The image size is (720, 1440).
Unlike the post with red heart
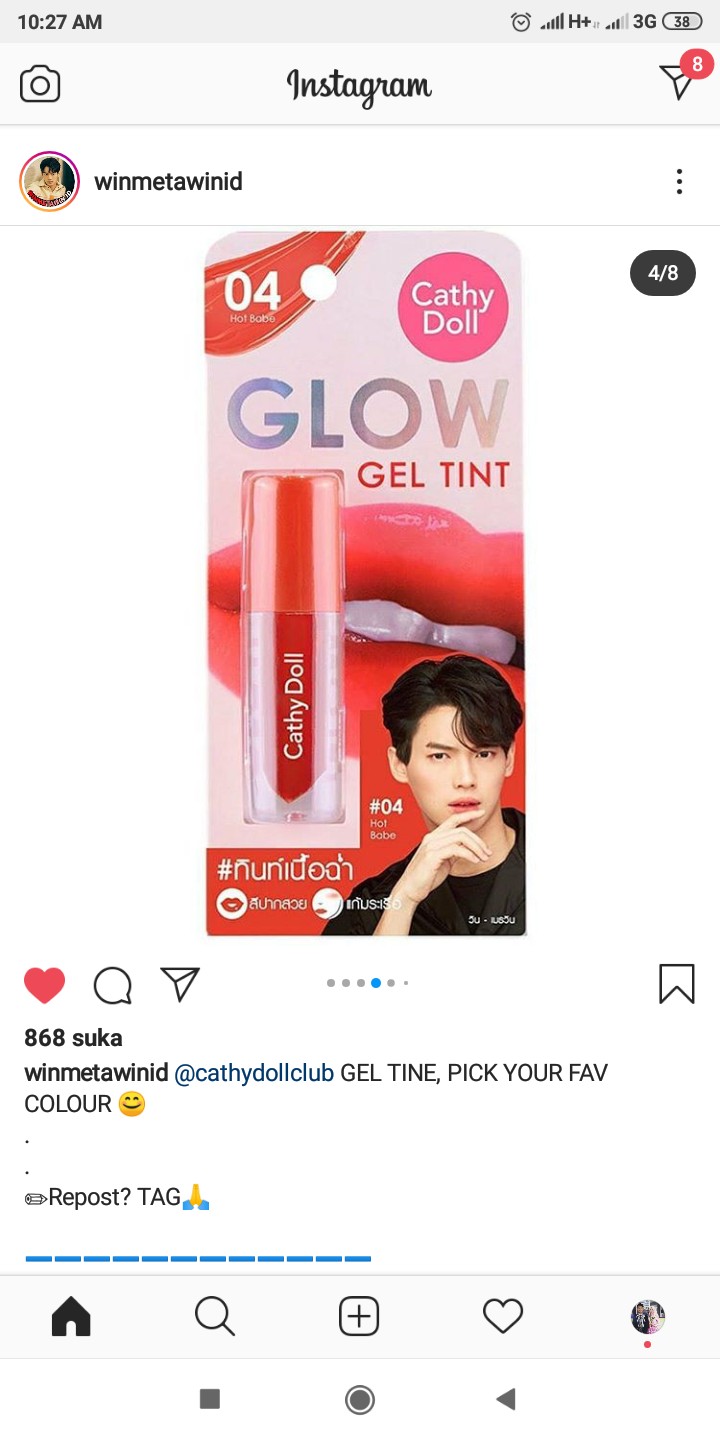(x=44, y=985)
